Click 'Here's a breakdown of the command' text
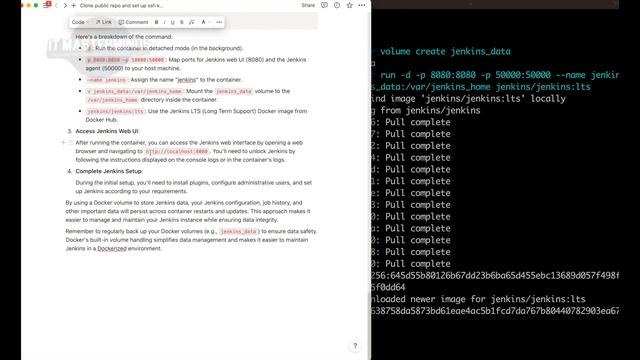640x360 pixels. 124,37
